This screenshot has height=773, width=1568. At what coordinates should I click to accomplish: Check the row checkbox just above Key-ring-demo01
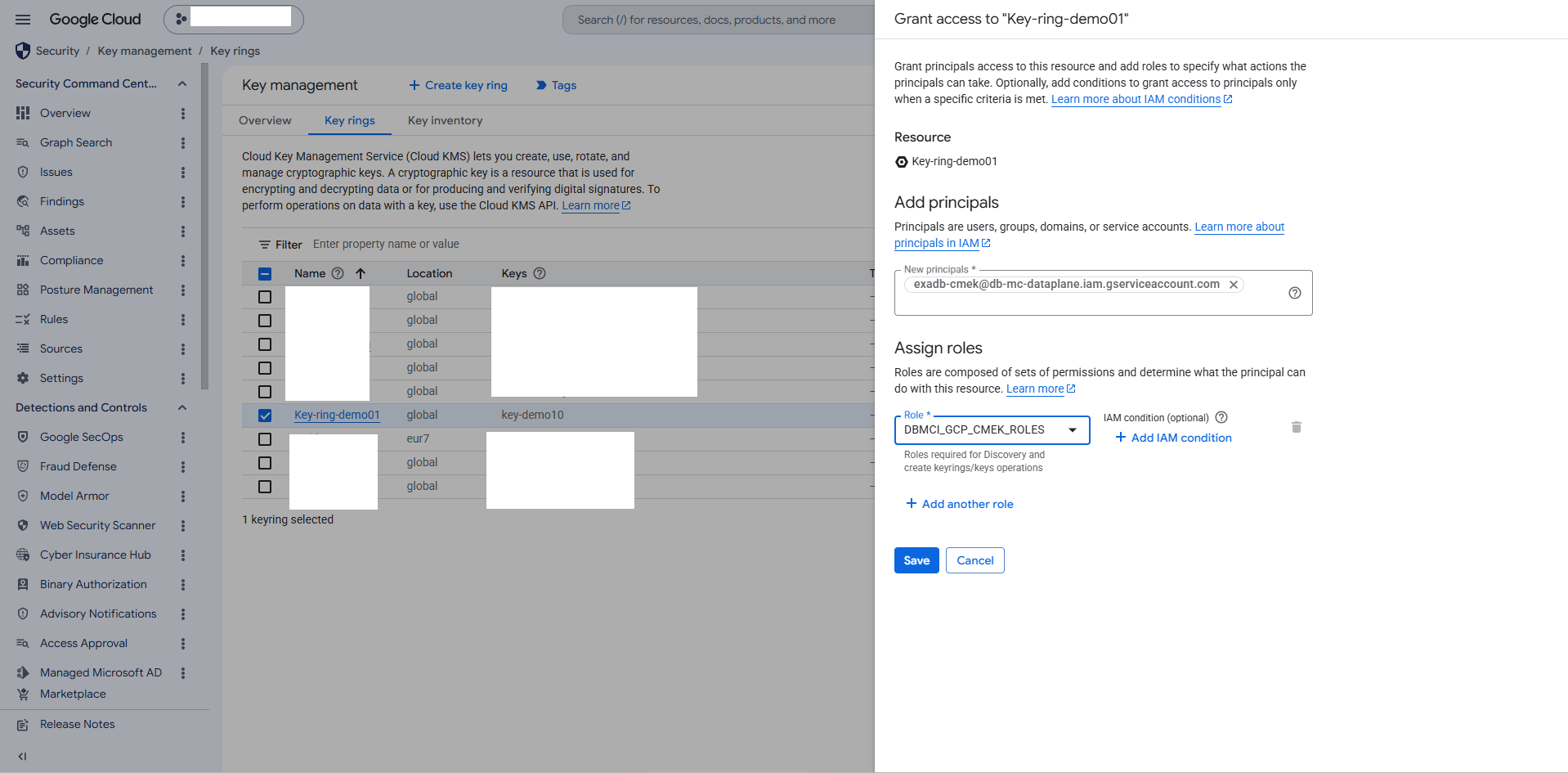265,392
